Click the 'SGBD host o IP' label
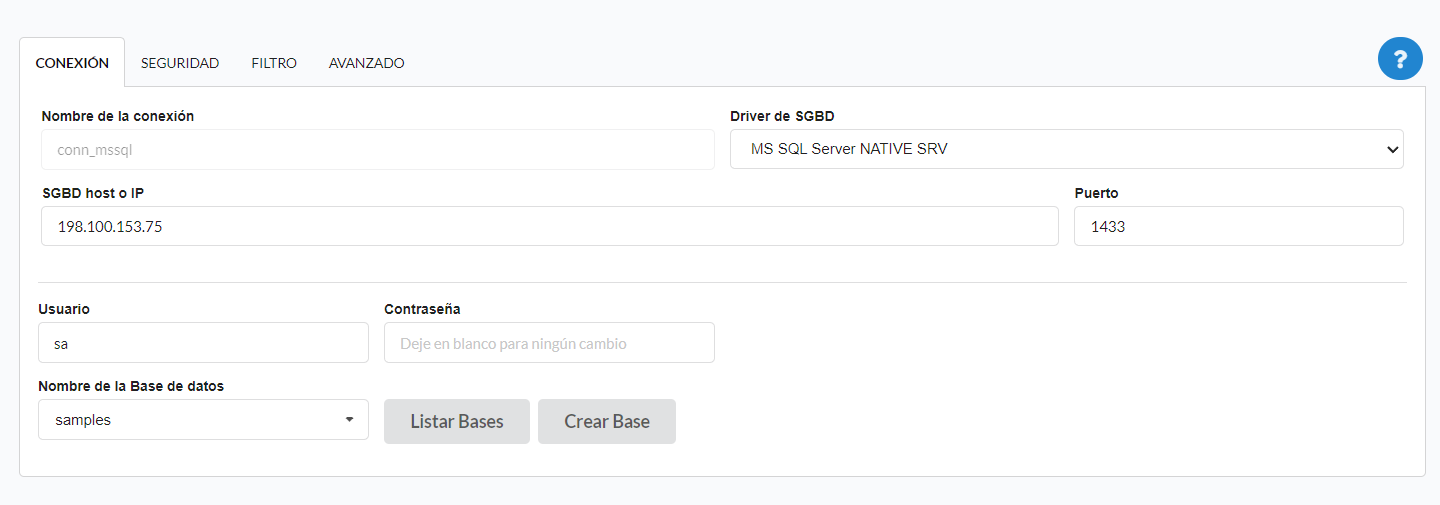This screenshot has height=505, width=1440. (x=94, y=193)
